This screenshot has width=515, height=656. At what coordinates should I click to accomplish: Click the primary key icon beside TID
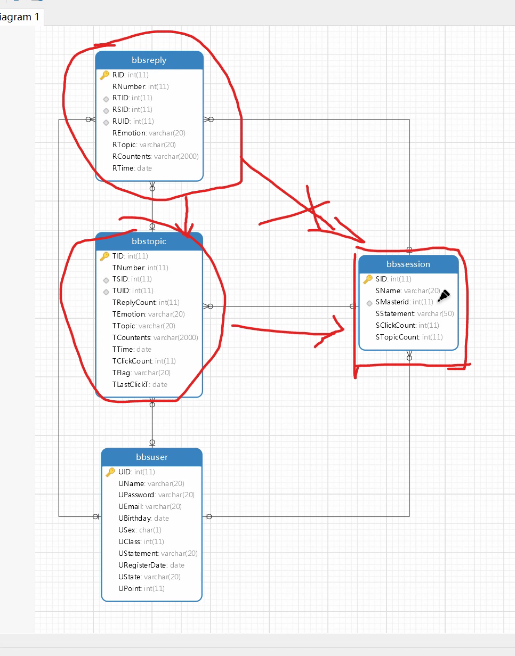coord(105,256)
